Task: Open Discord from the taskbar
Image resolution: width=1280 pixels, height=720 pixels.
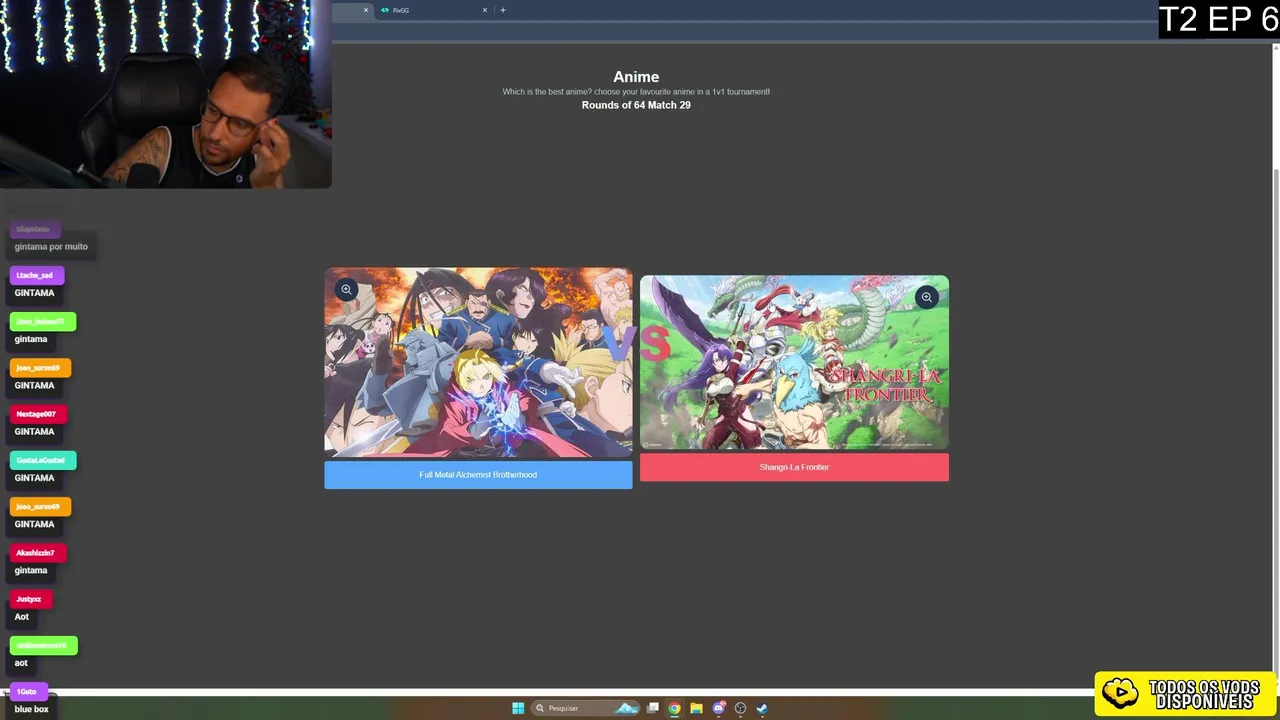Action: (718, 708)
